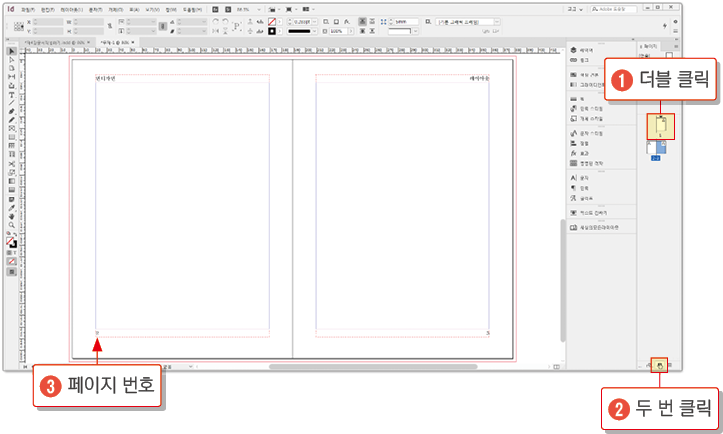Image resolution: width=723 pixels, height=434 pixels.
Task: Click the fill color swatch in control bar
Action: [272, 22]
